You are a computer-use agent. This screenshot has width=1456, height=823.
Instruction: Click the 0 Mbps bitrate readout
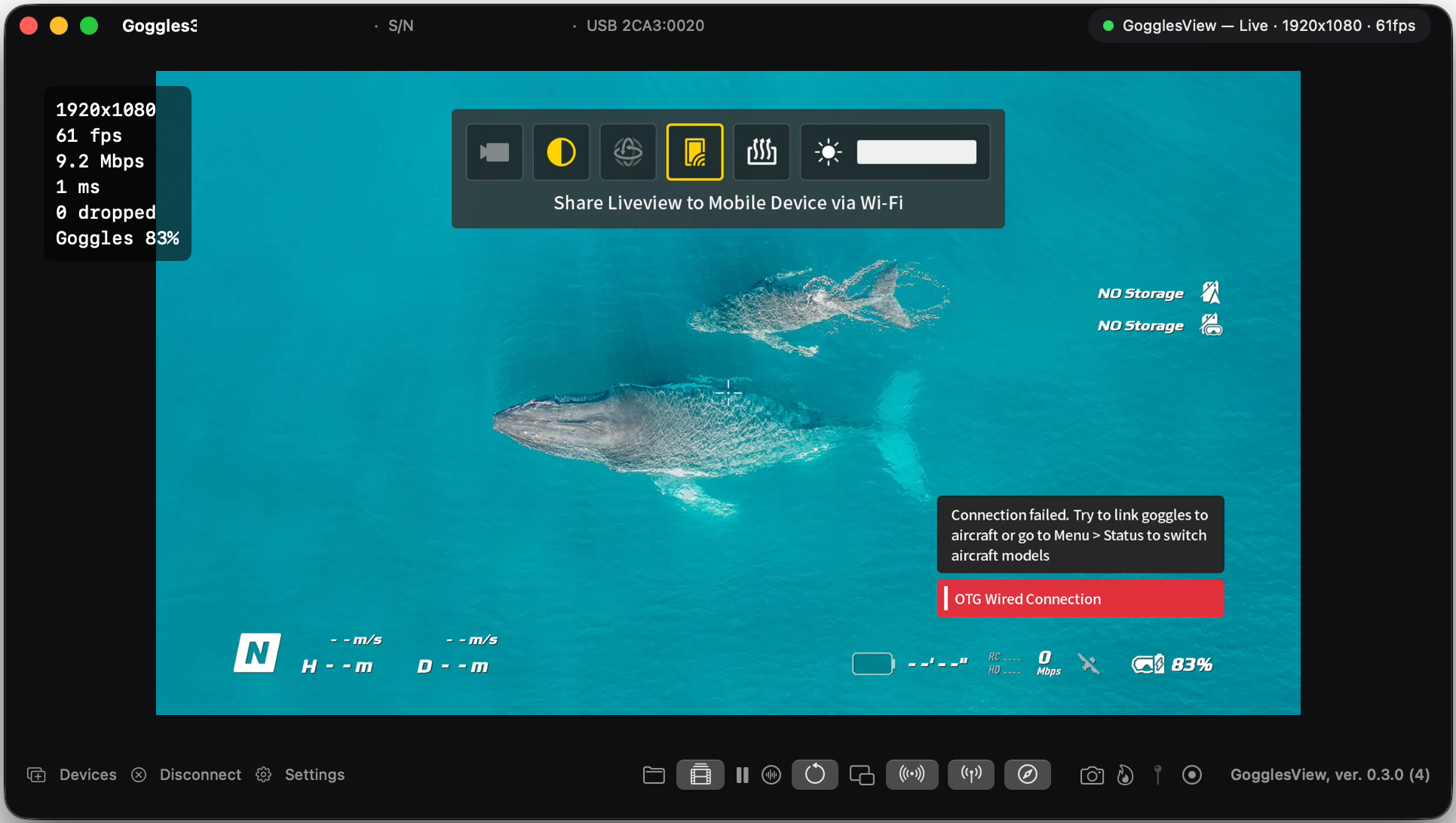(x=1048, y=663)
